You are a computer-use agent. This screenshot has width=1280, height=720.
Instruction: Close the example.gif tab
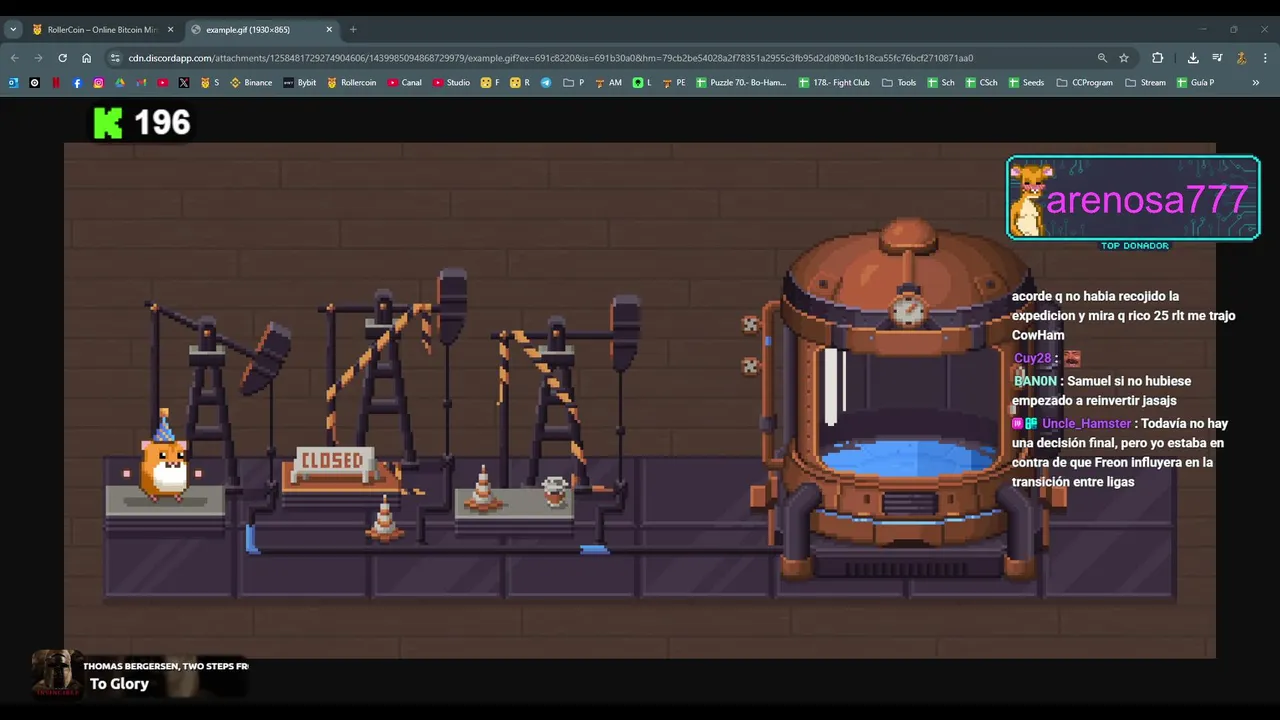(329, 30)
